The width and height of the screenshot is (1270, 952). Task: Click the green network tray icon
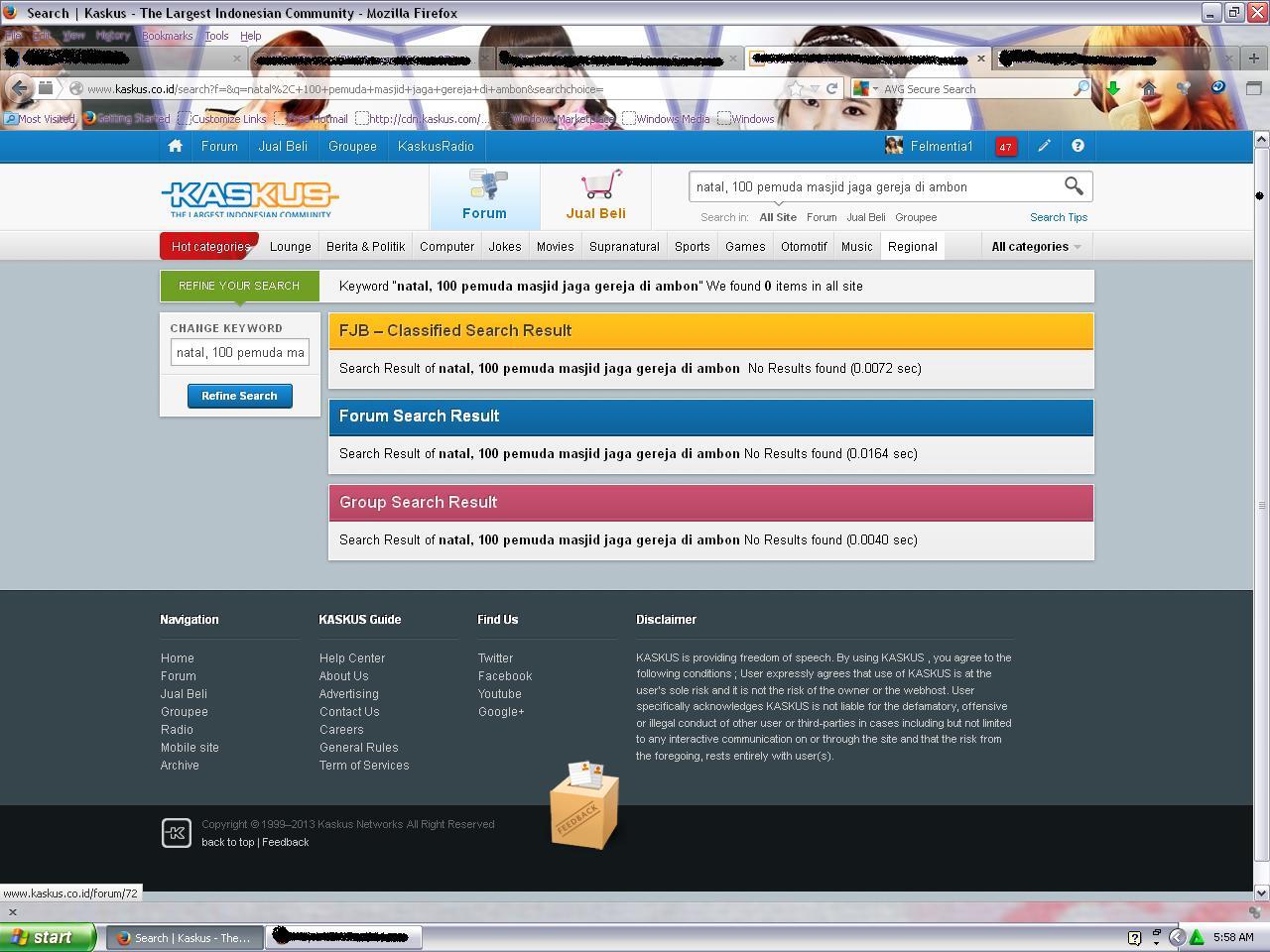coord(1197,937)
